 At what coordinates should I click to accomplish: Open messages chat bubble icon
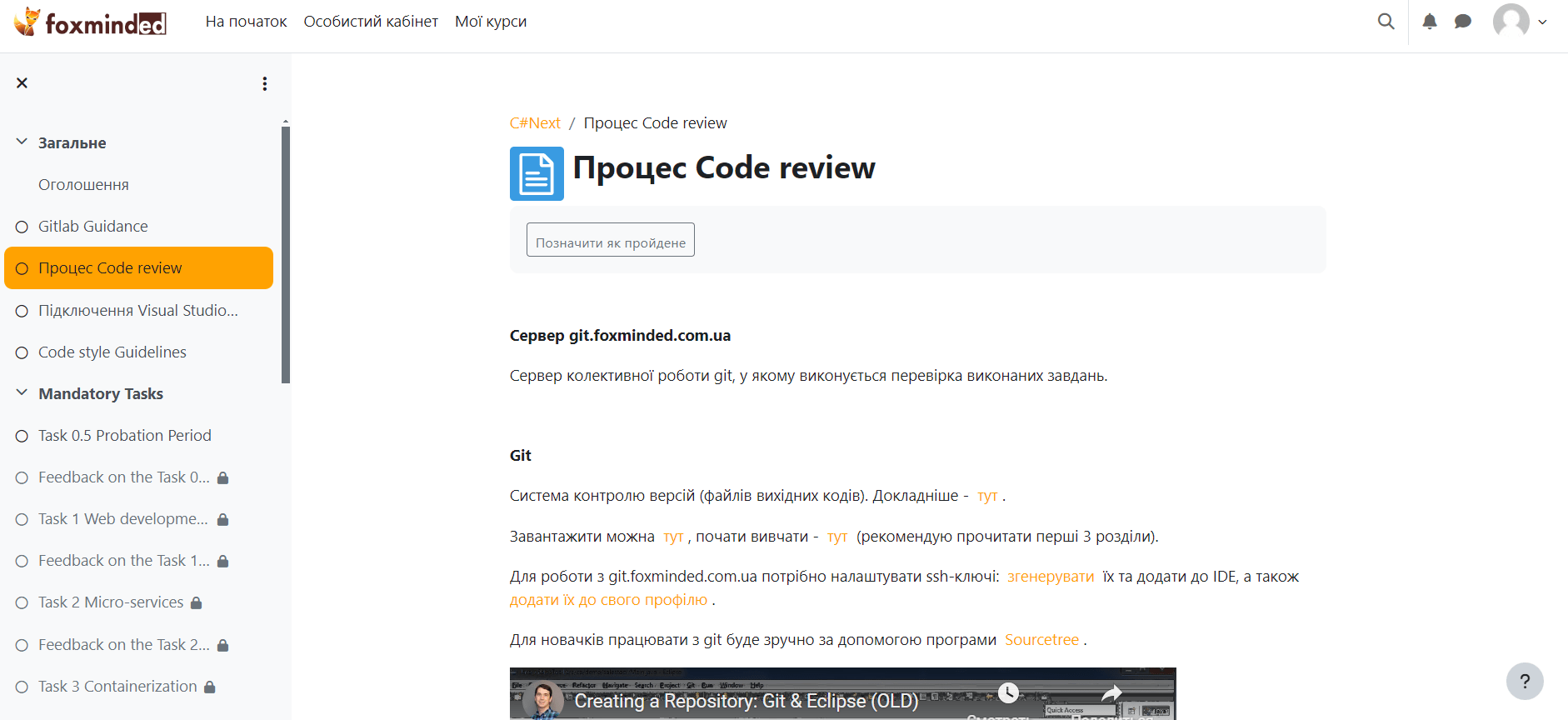[x=1462, y=22]
